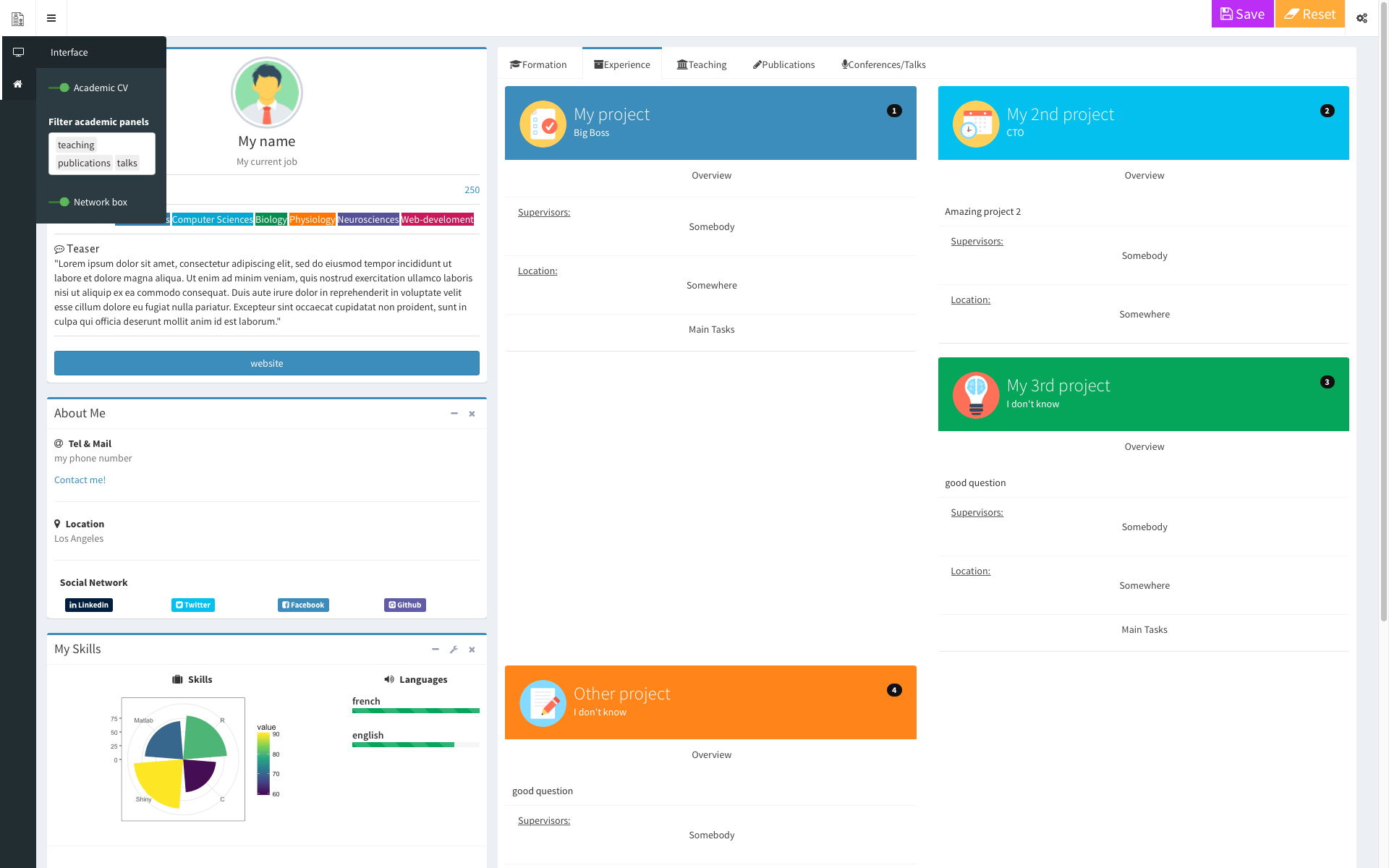Toggle the Academic CV switch
Viewport: 1389px width, 868px height.
point(59,88)
